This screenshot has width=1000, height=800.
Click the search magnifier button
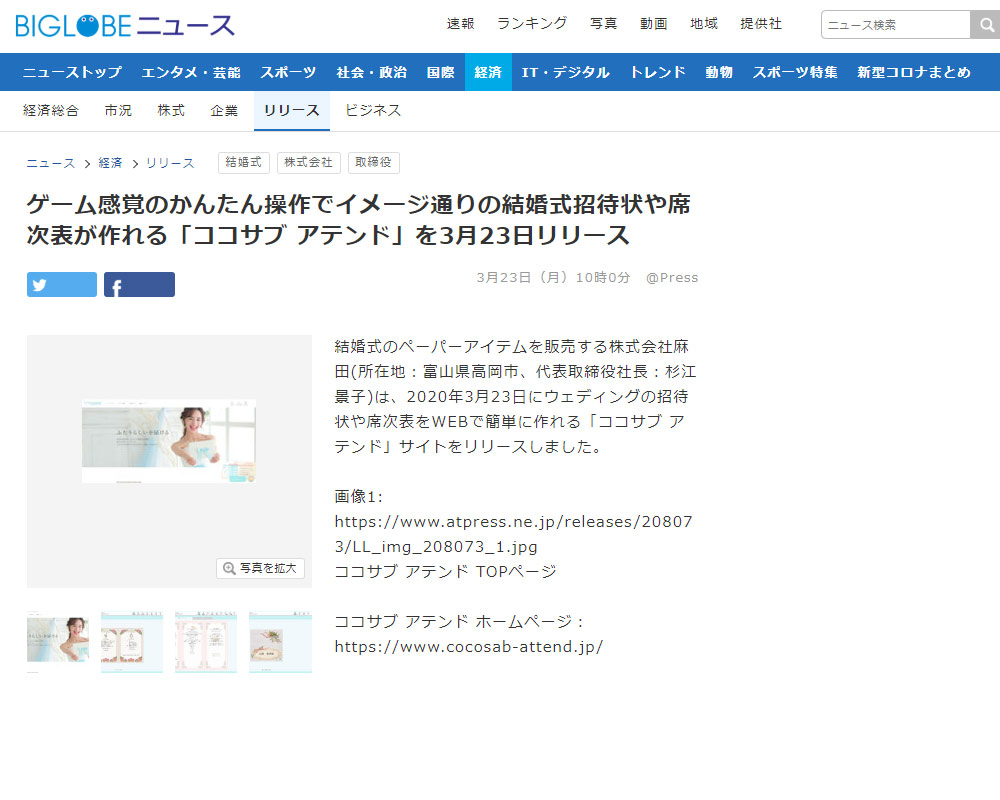[985, 25]
